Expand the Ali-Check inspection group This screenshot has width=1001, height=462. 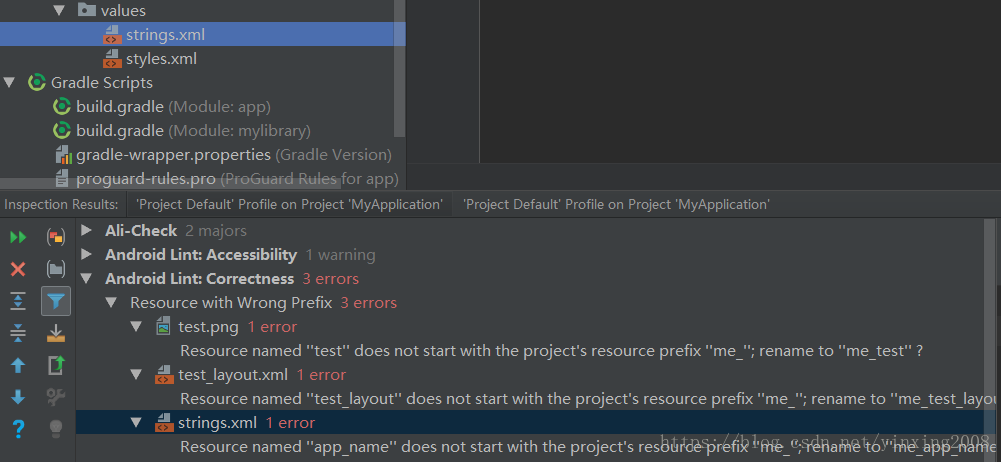click(87, 230)
